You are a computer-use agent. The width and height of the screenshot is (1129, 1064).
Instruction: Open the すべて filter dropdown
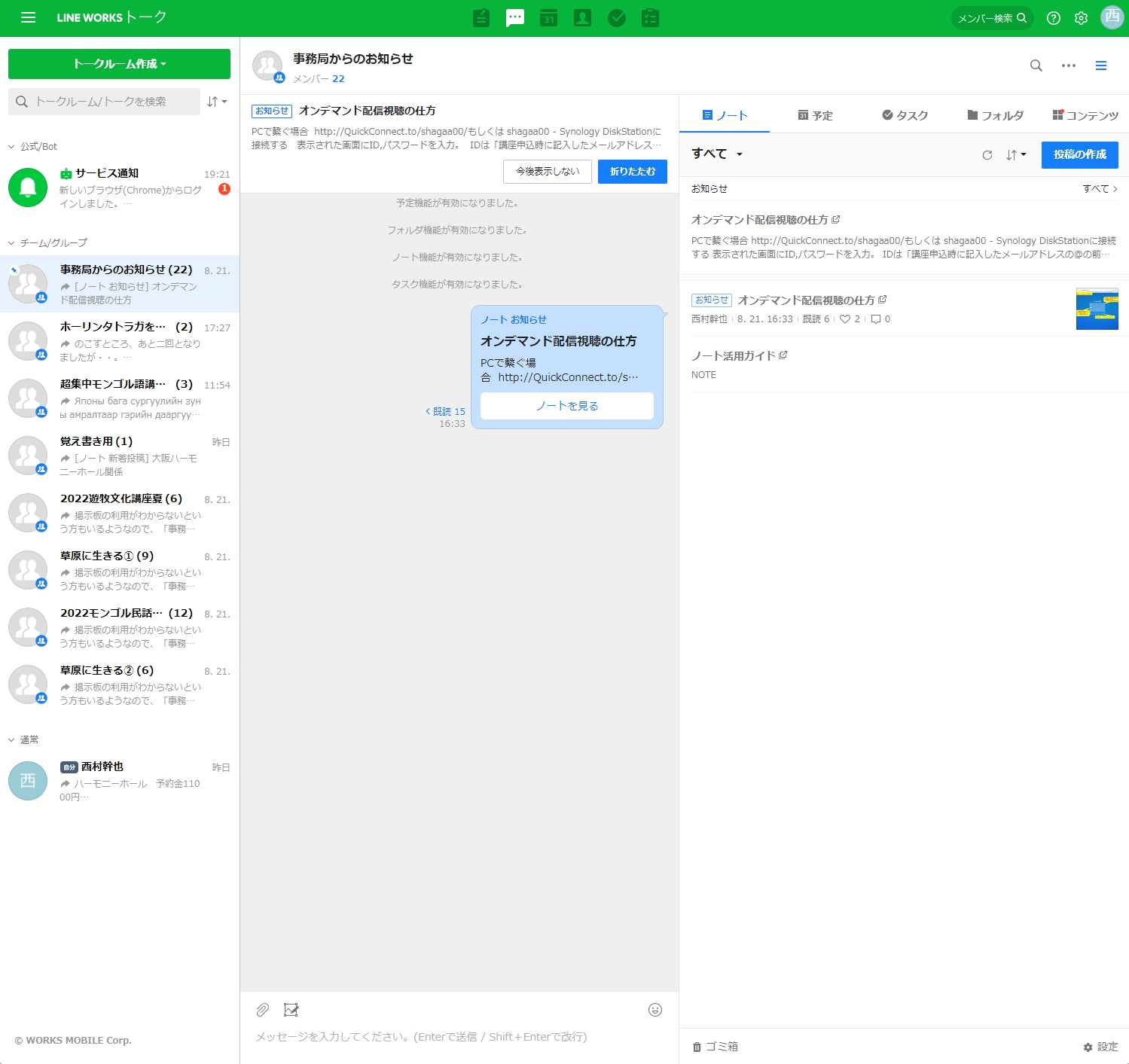tap(717, 154)
